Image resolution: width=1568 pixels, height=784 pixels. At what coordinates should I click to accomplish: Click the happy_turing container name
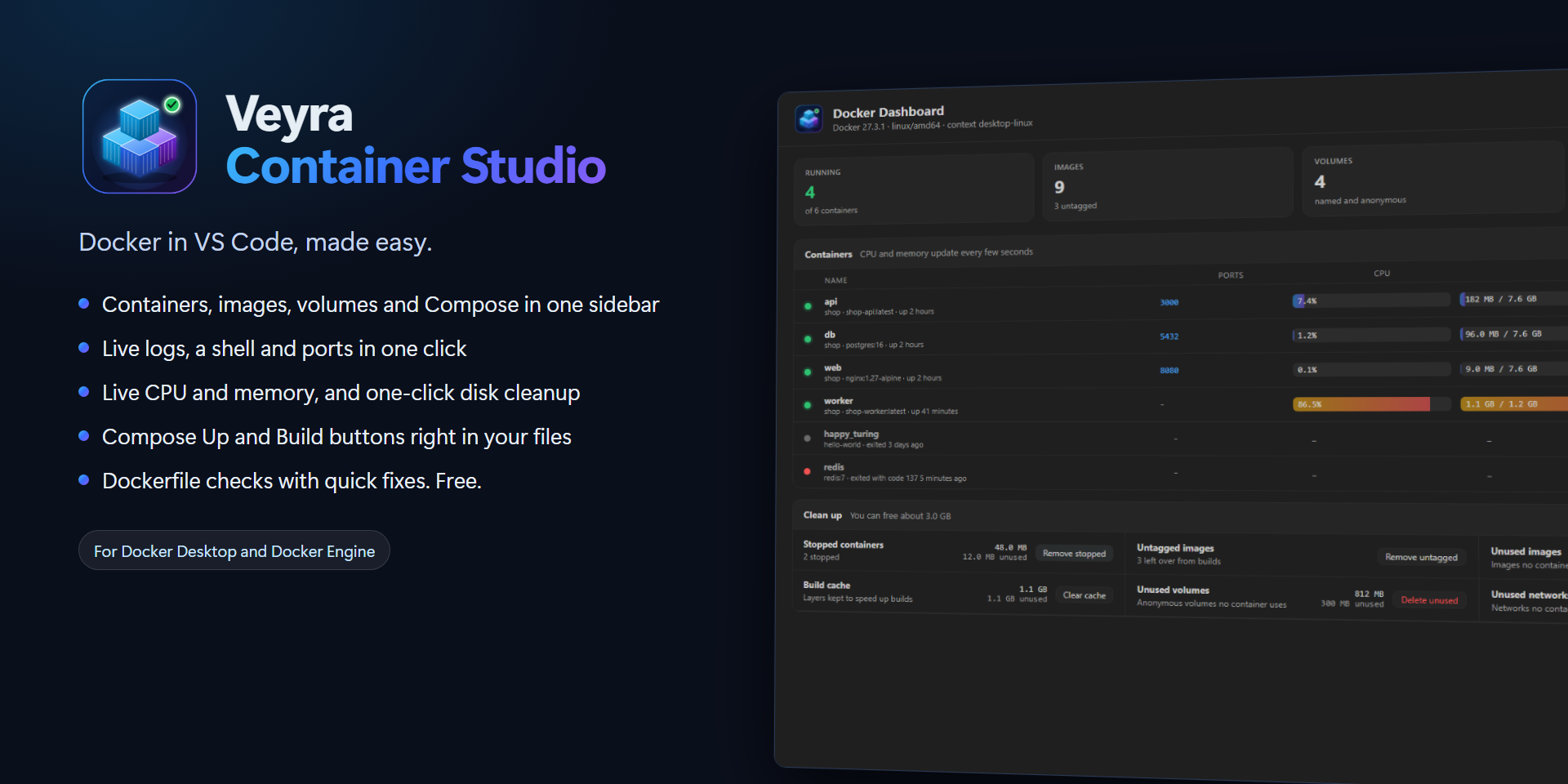pos(851,434)
